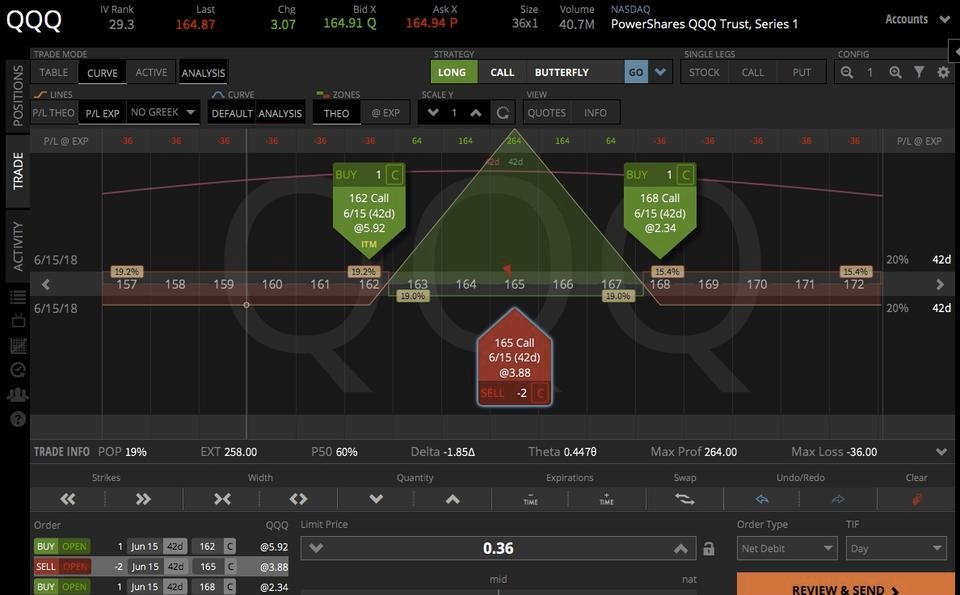
Task: Expand strategy list chevron next to GO
Action: tap(660, 72)
